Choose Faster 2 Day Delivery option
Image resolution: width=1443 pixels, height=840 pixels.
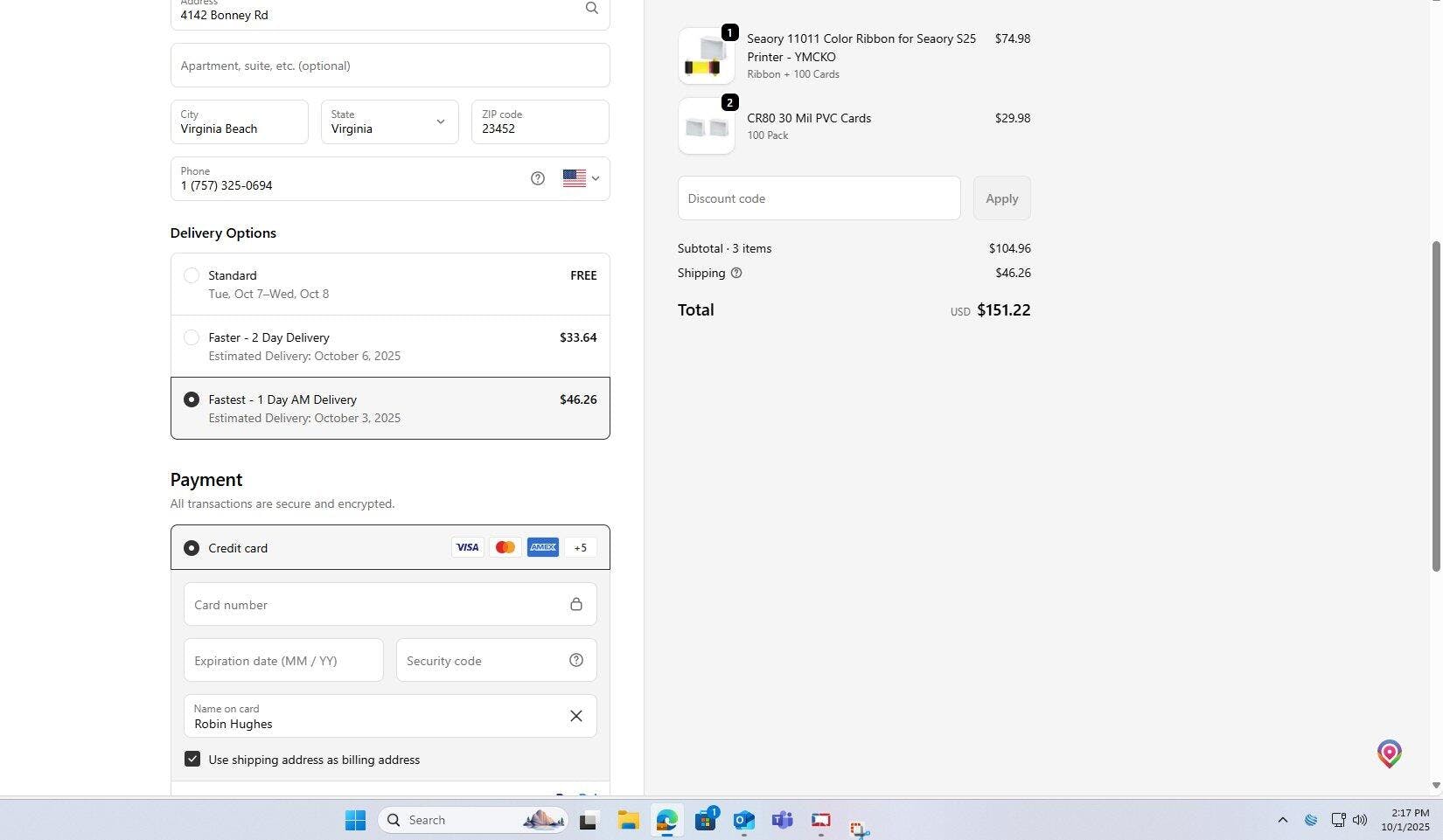(x=192, y=338)
